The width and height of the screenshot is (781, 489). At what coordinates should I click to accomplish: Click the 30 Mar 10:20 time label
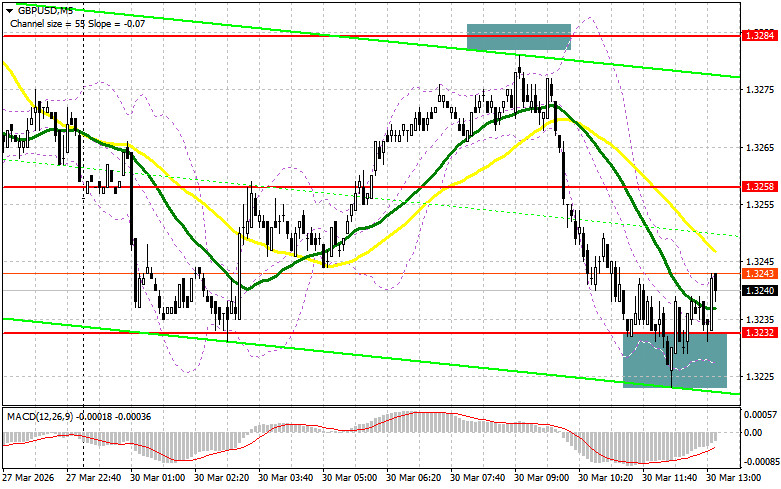[605, 478]
